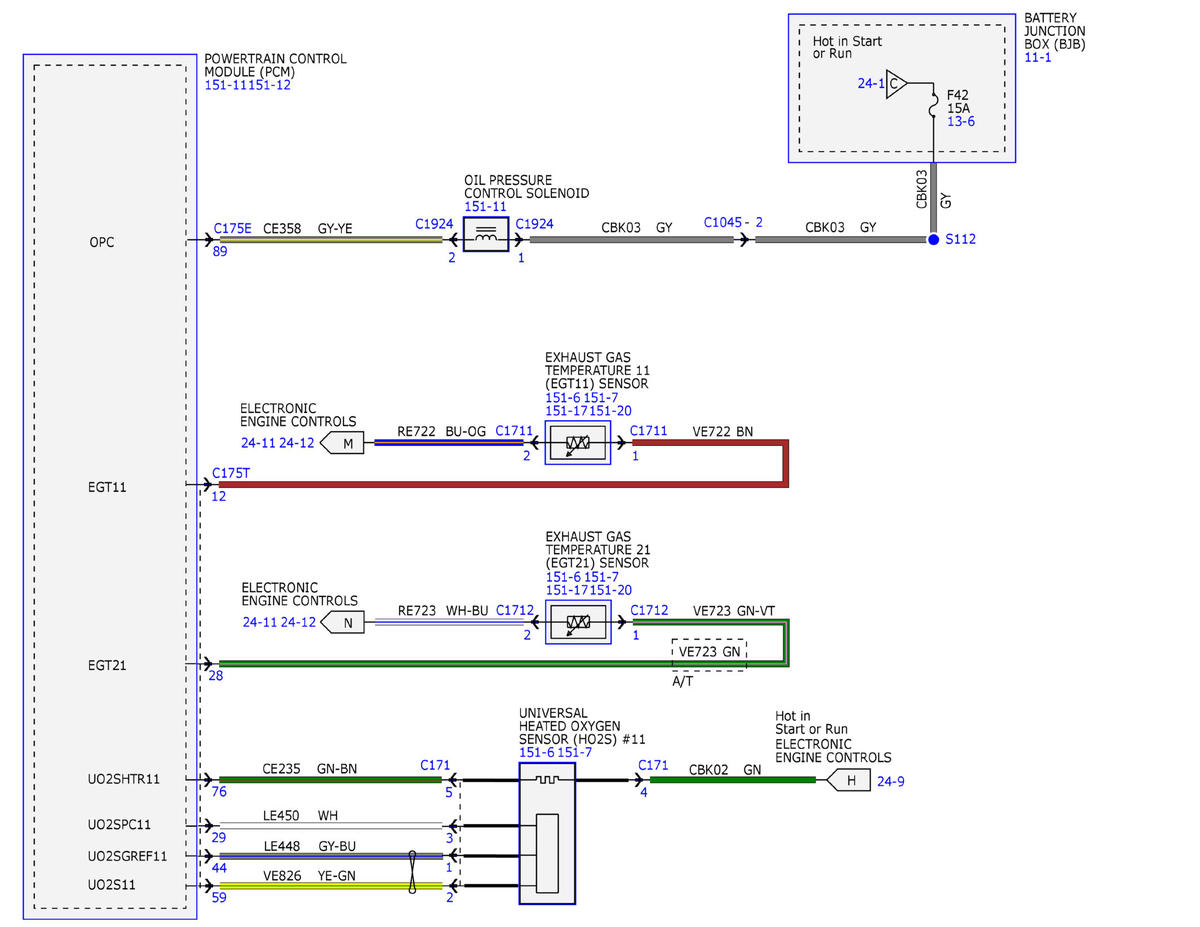Click the RE723 WH-BU wire label
The width and height of the screenshot is (1200, 927).
tap(442, 609)
